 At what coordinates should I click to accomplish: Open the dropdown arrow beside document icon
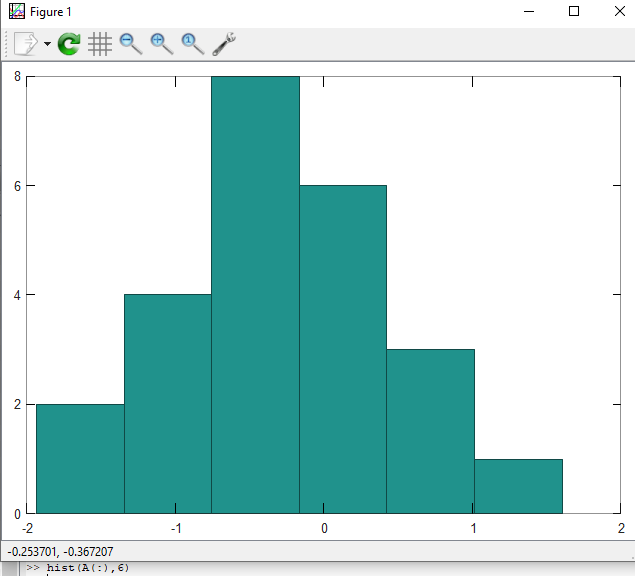47,44
